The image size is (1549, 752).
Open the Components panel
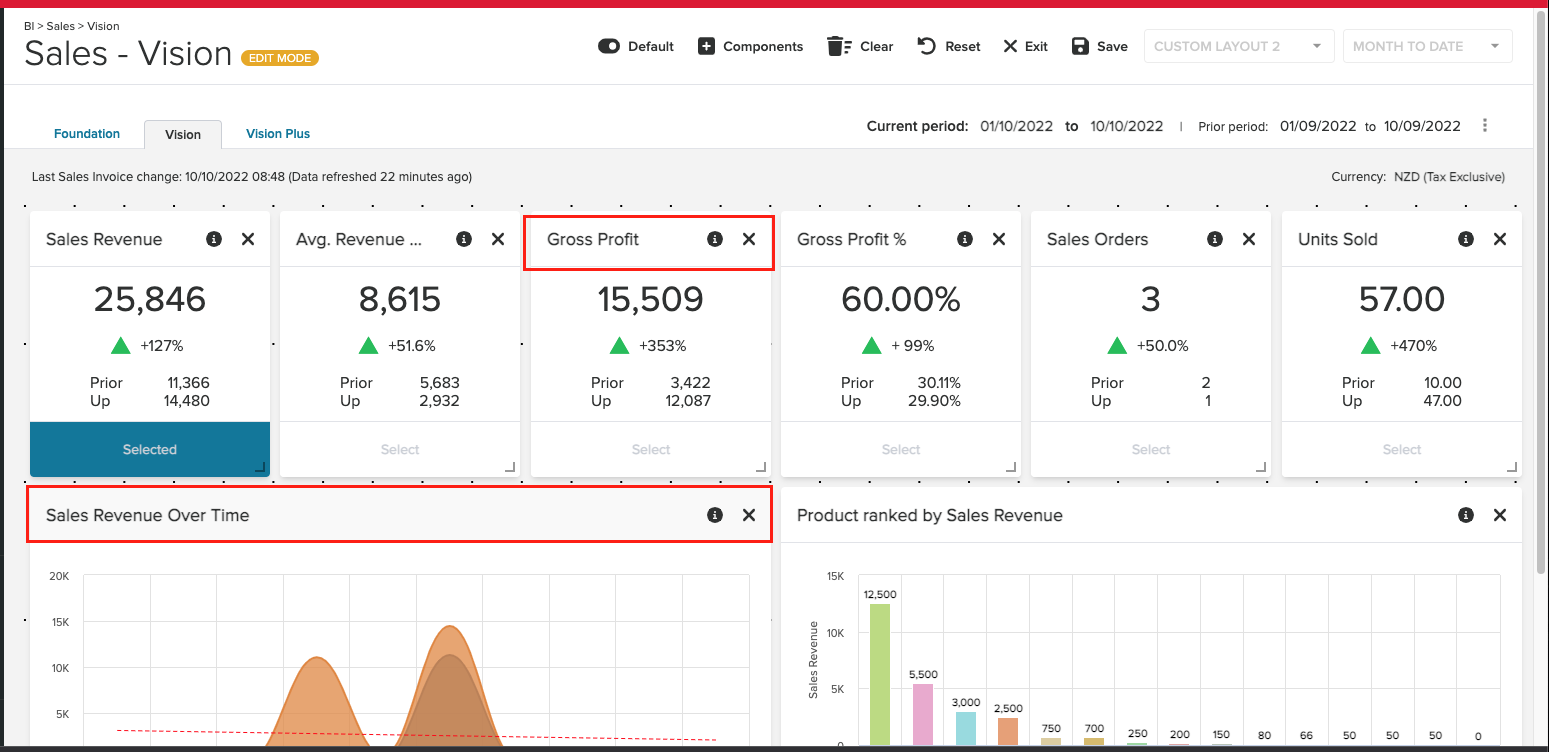(750, 46)
